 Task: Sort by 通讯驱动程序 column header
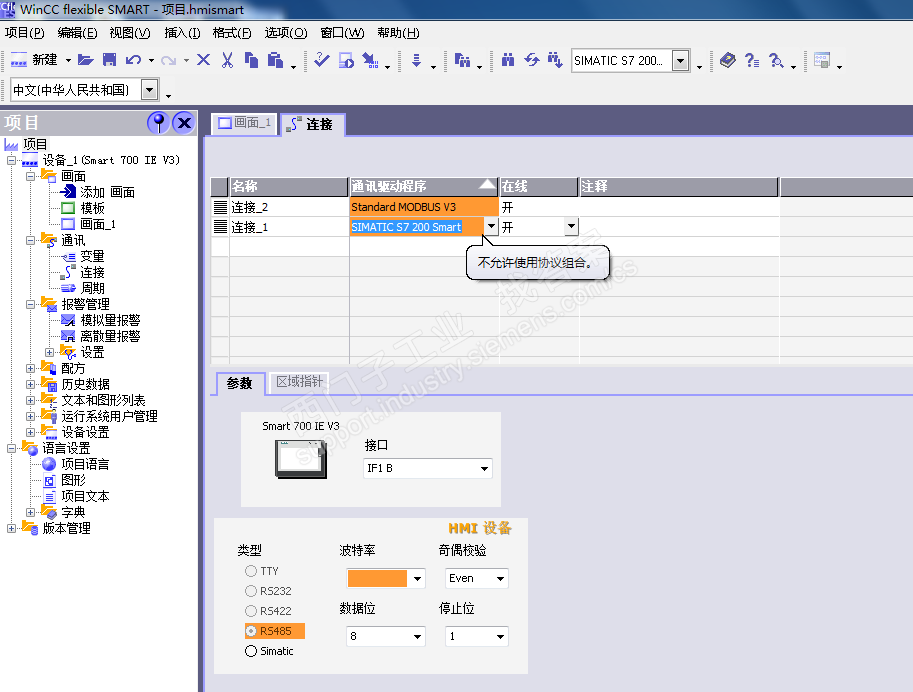(423, 186)
